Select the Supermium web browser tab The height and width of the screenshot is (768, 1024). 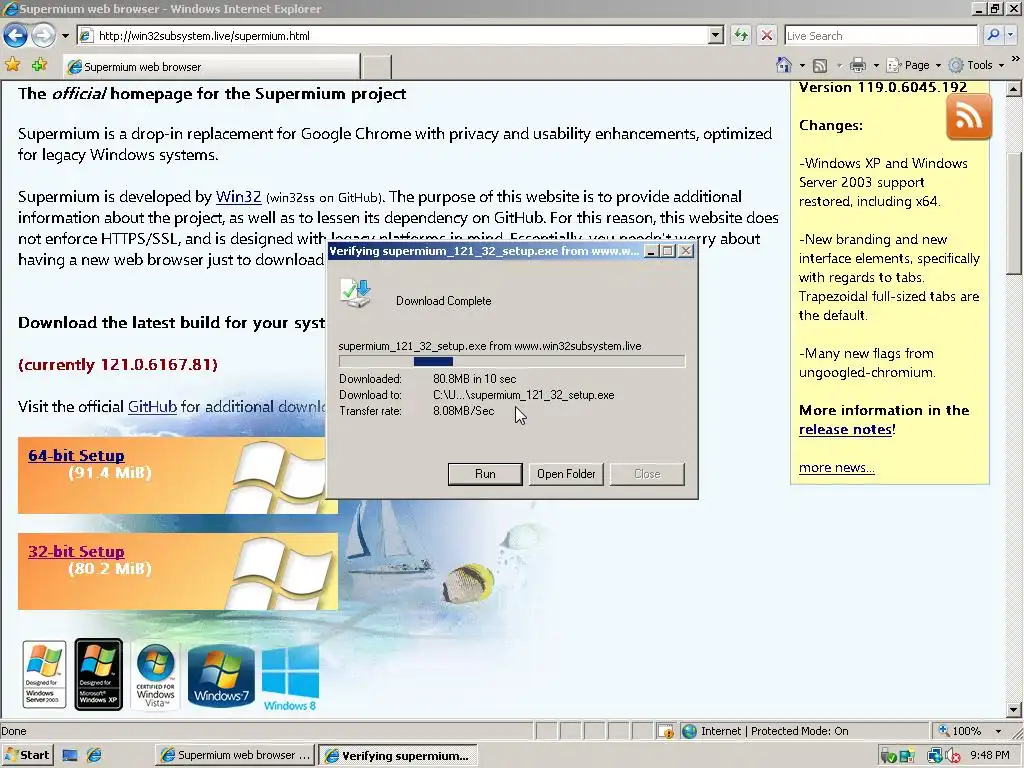[212, 67]
